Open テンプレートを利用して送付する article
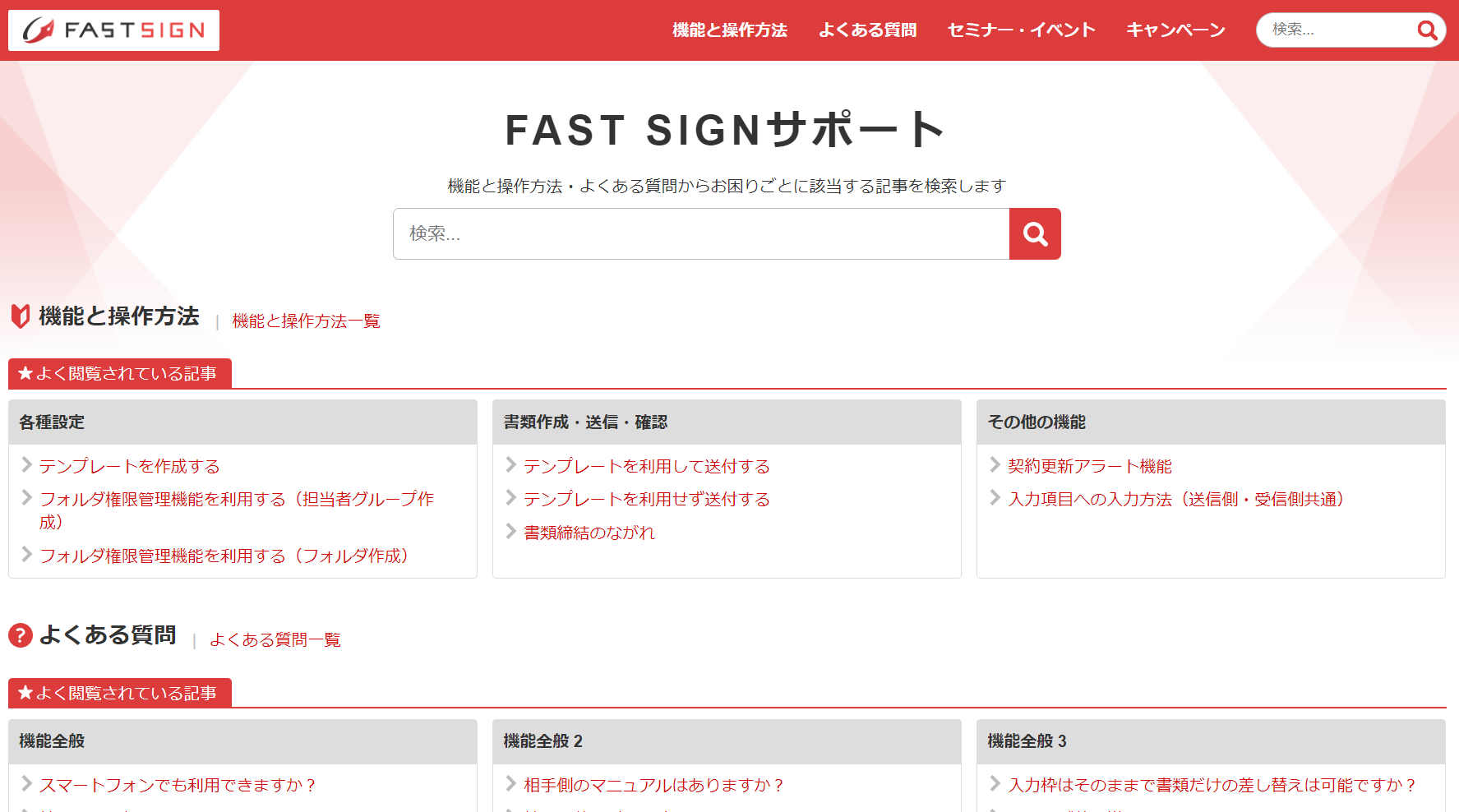1459x812 pixels. [646, 467]
